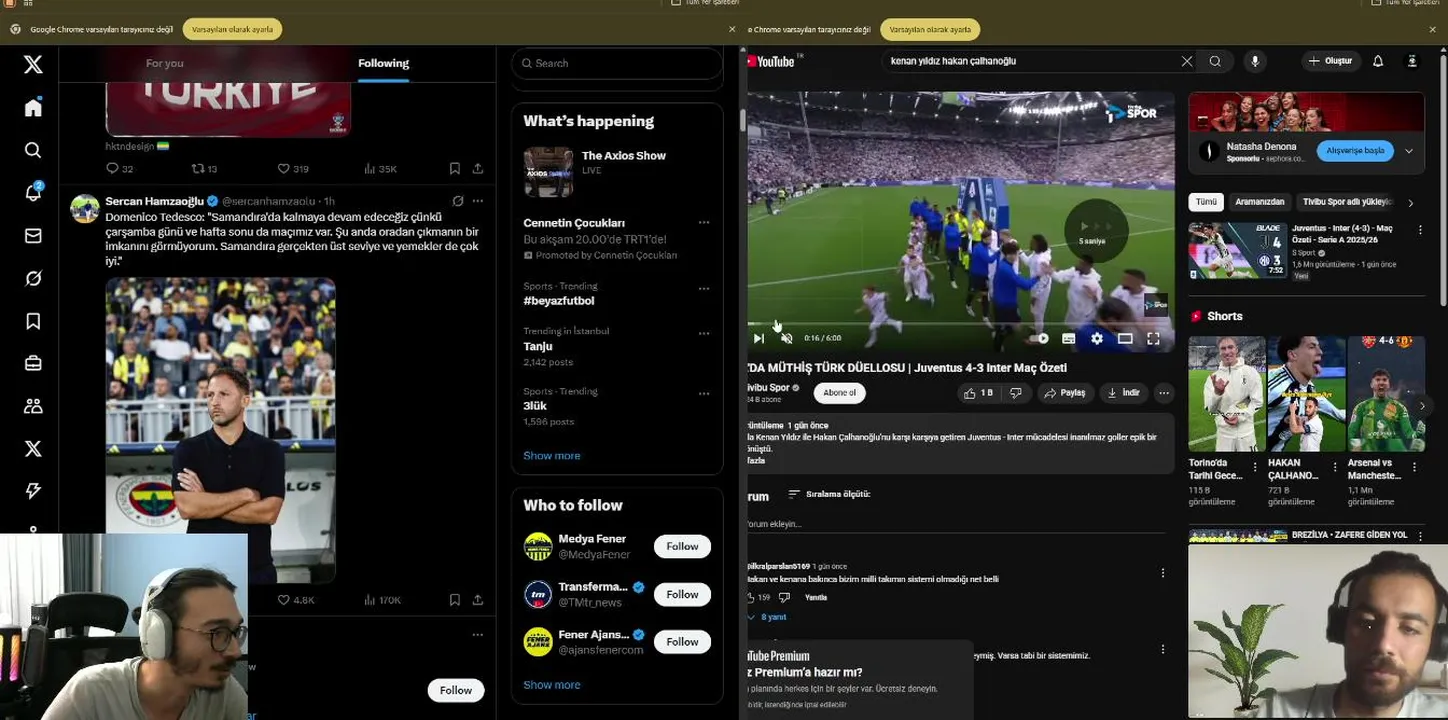Click Alışverişe başla ad button
This screenshot has width=1448, height=720.
[x=1355, y=151]
